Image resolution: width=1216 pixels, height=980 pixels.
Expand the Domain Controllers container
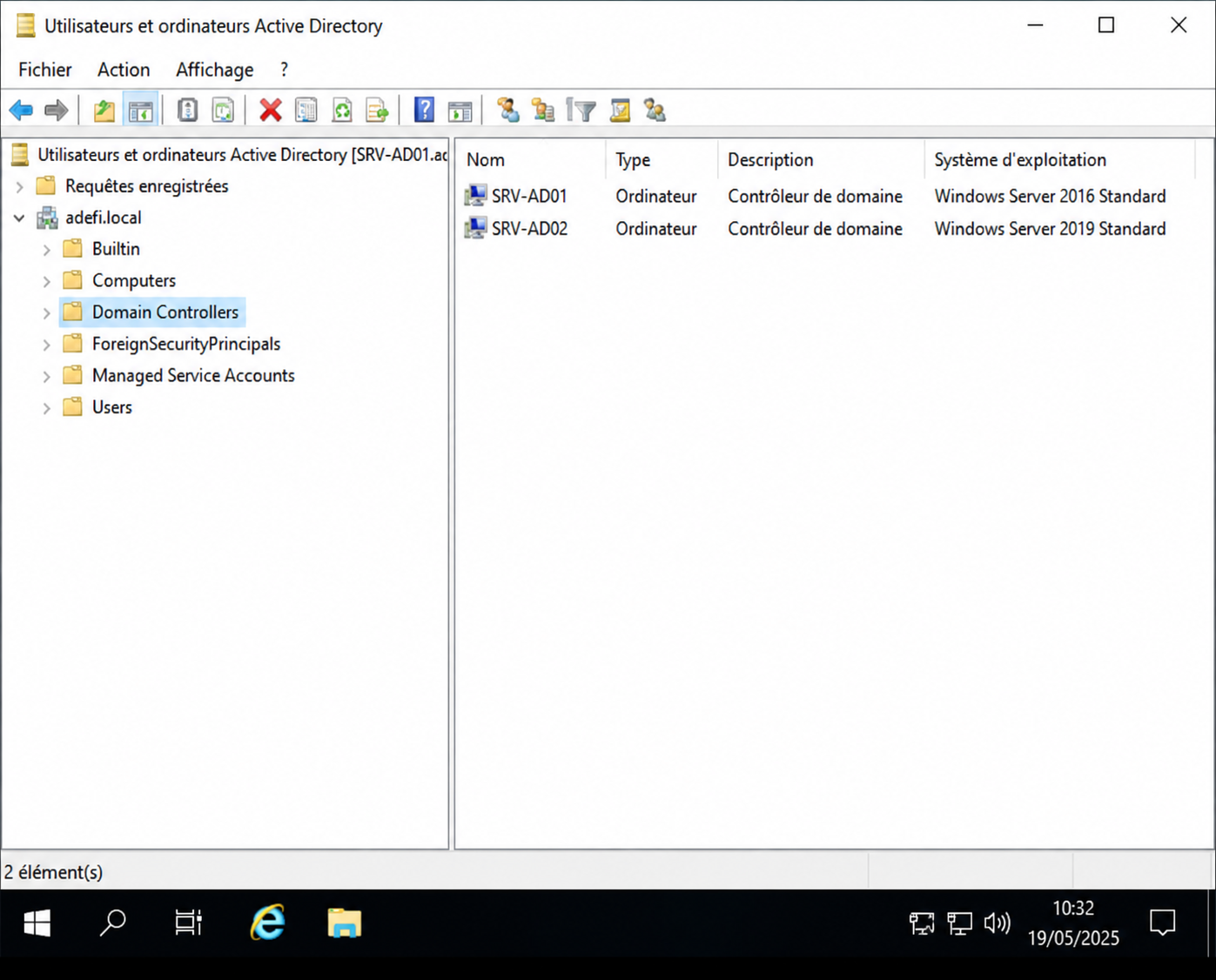click(x=47, y=312)
